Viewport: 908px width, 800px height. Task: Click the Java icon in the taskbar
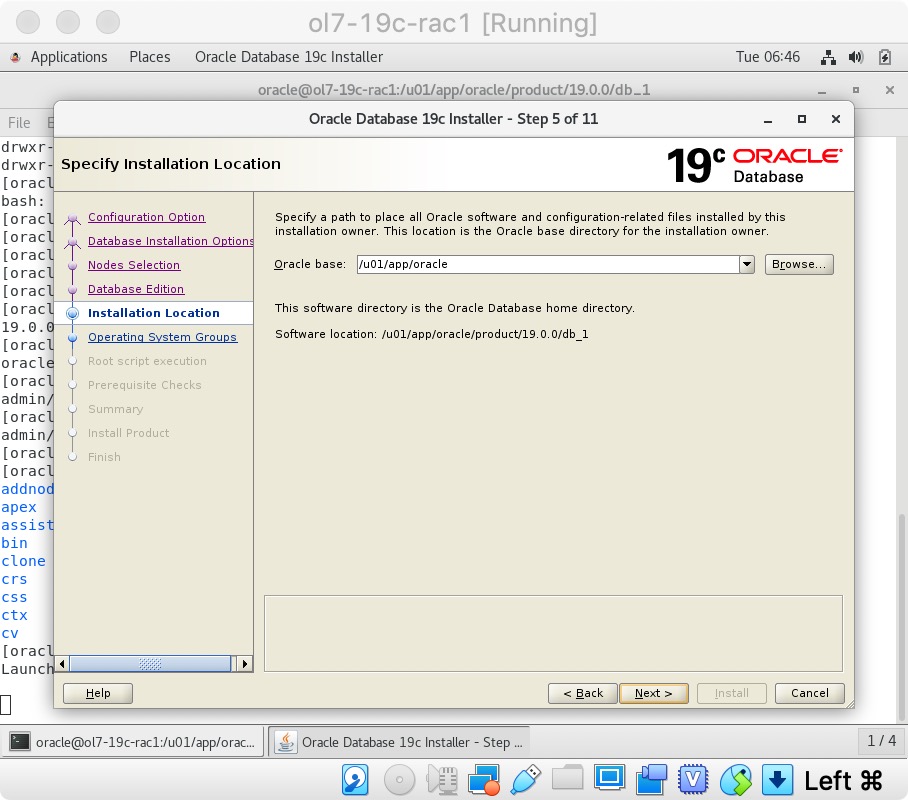click(285, 741)
